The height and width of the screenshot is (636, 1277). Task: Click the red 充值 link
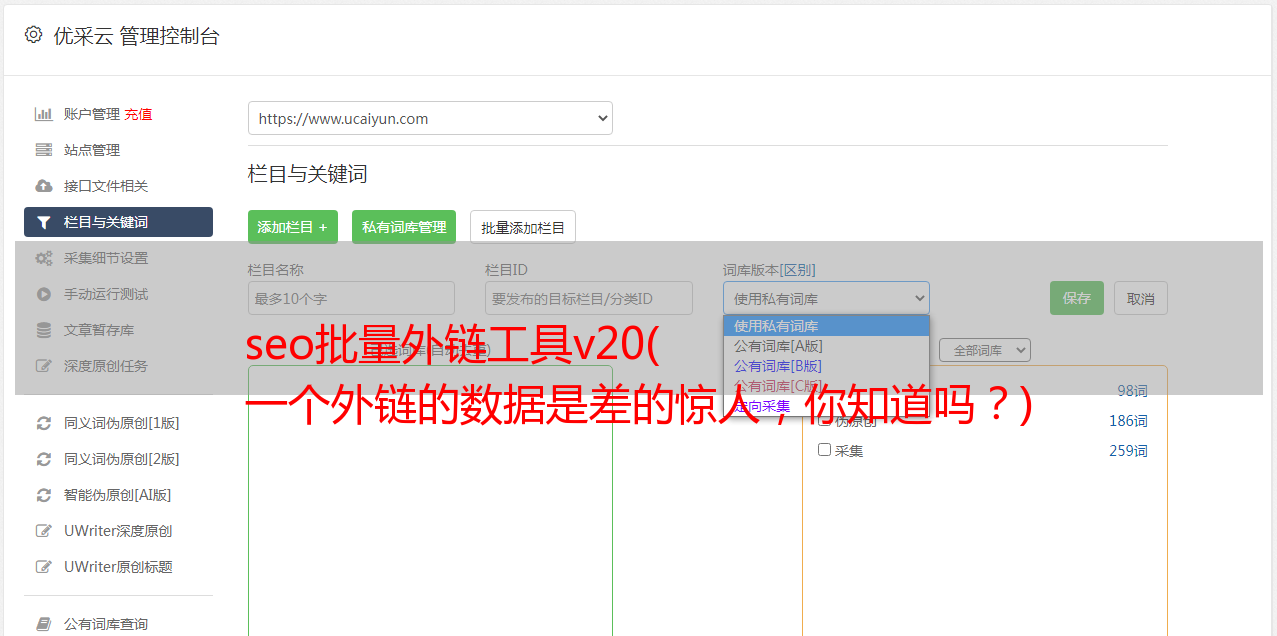coord(138,114)
